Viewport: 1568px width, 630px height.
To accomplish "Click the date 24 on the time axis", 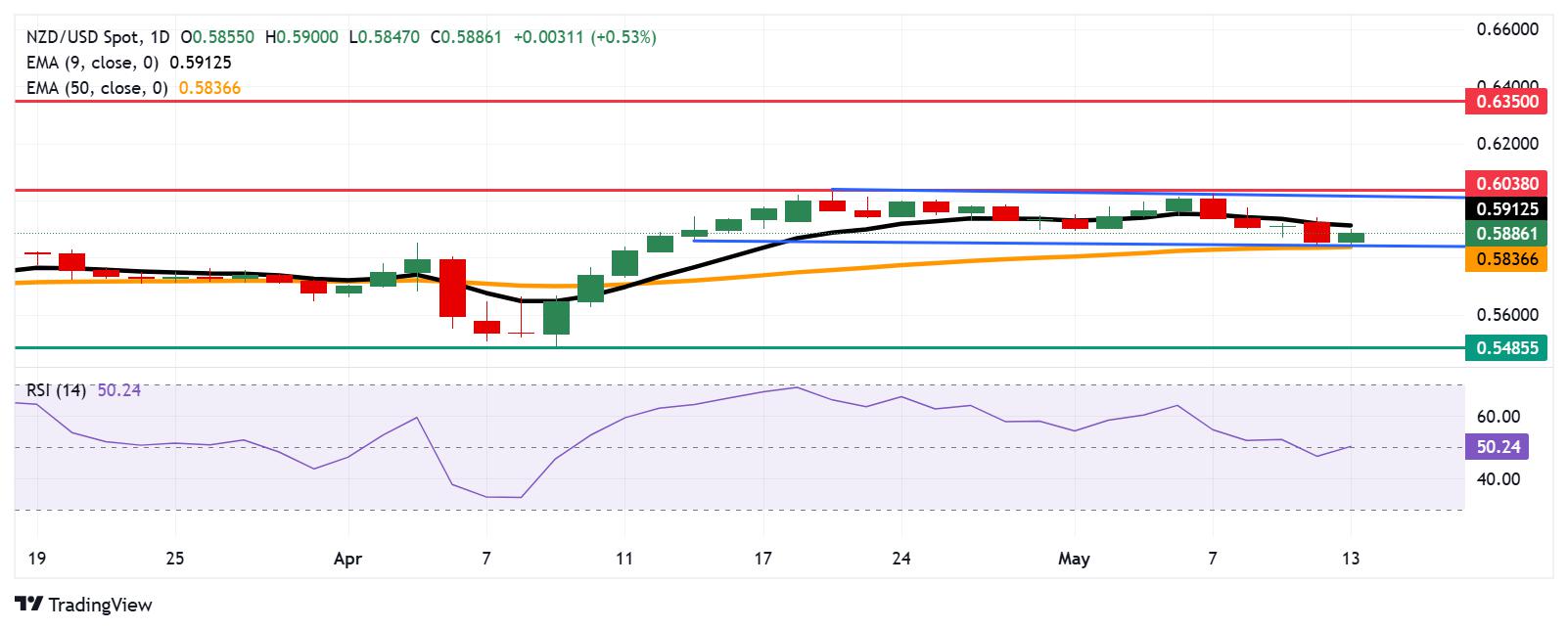I will pos(901,560).
